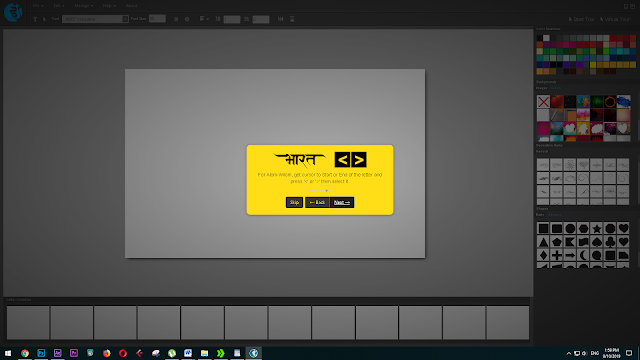Switch to the Images backgrounds tab
640x360 pixels.
point(541,88)
